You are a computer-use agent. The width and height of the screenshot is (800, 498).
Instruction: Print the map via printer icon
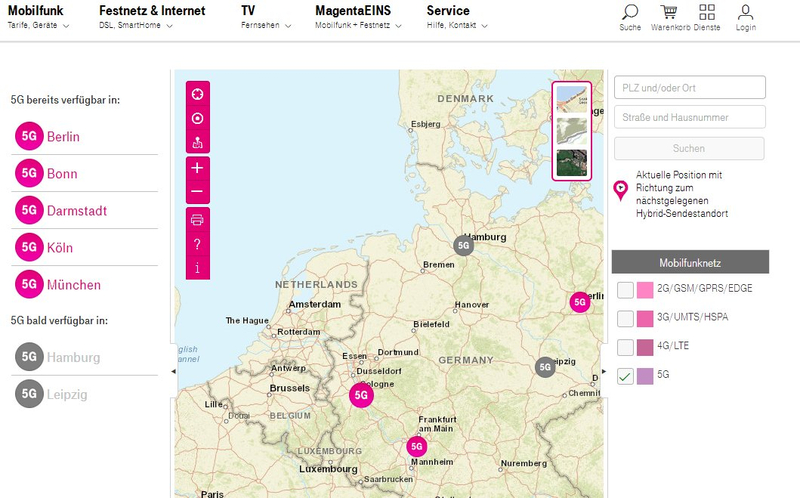point(197,220)
